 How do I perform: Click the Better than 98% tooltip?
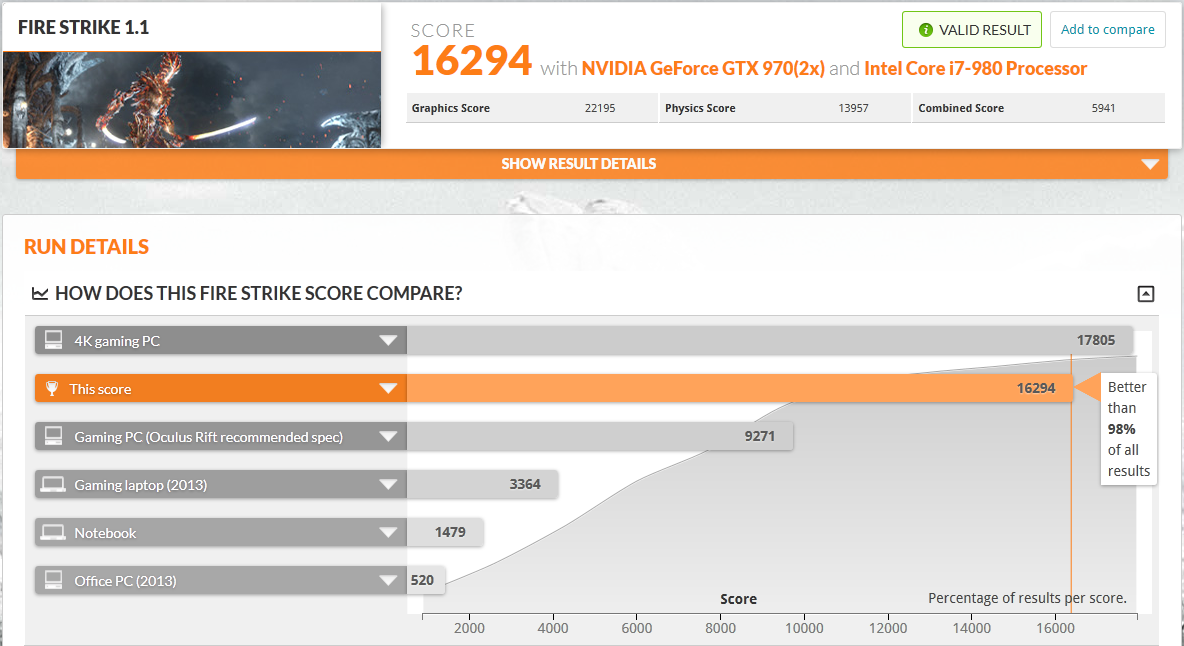(x=1128, y=429)
